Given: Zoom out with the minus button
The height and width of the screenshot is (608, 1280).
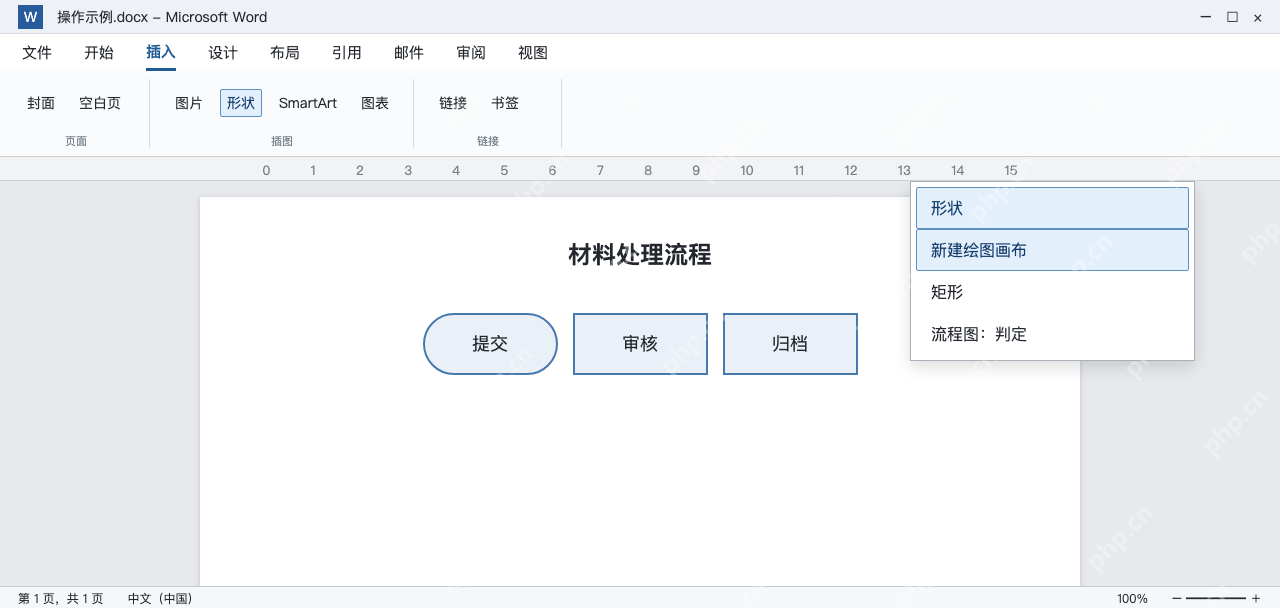Looking at the screenshot, I should click(x=1177, y=598).
